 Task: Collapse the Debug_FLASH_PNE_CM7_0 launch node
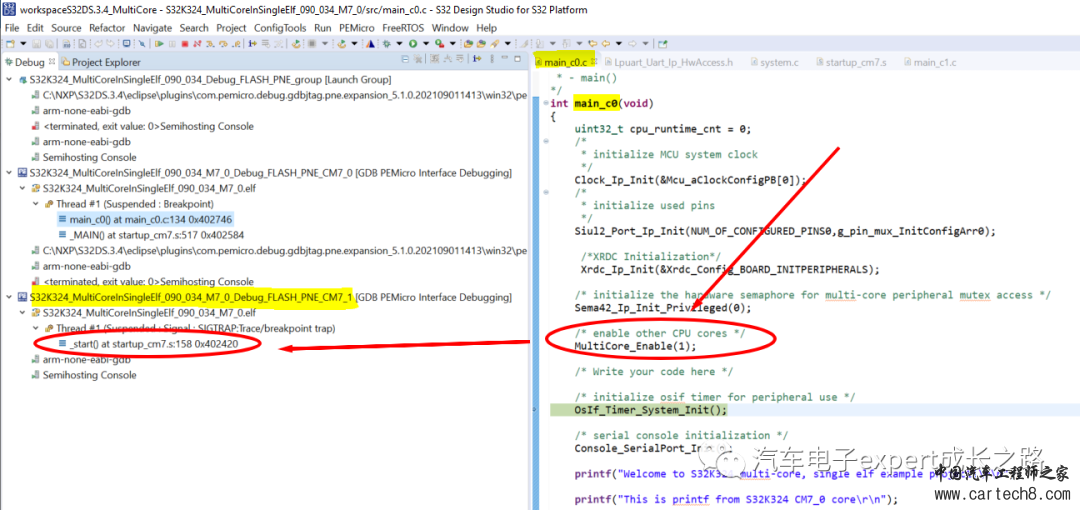(x=9, y=173)
